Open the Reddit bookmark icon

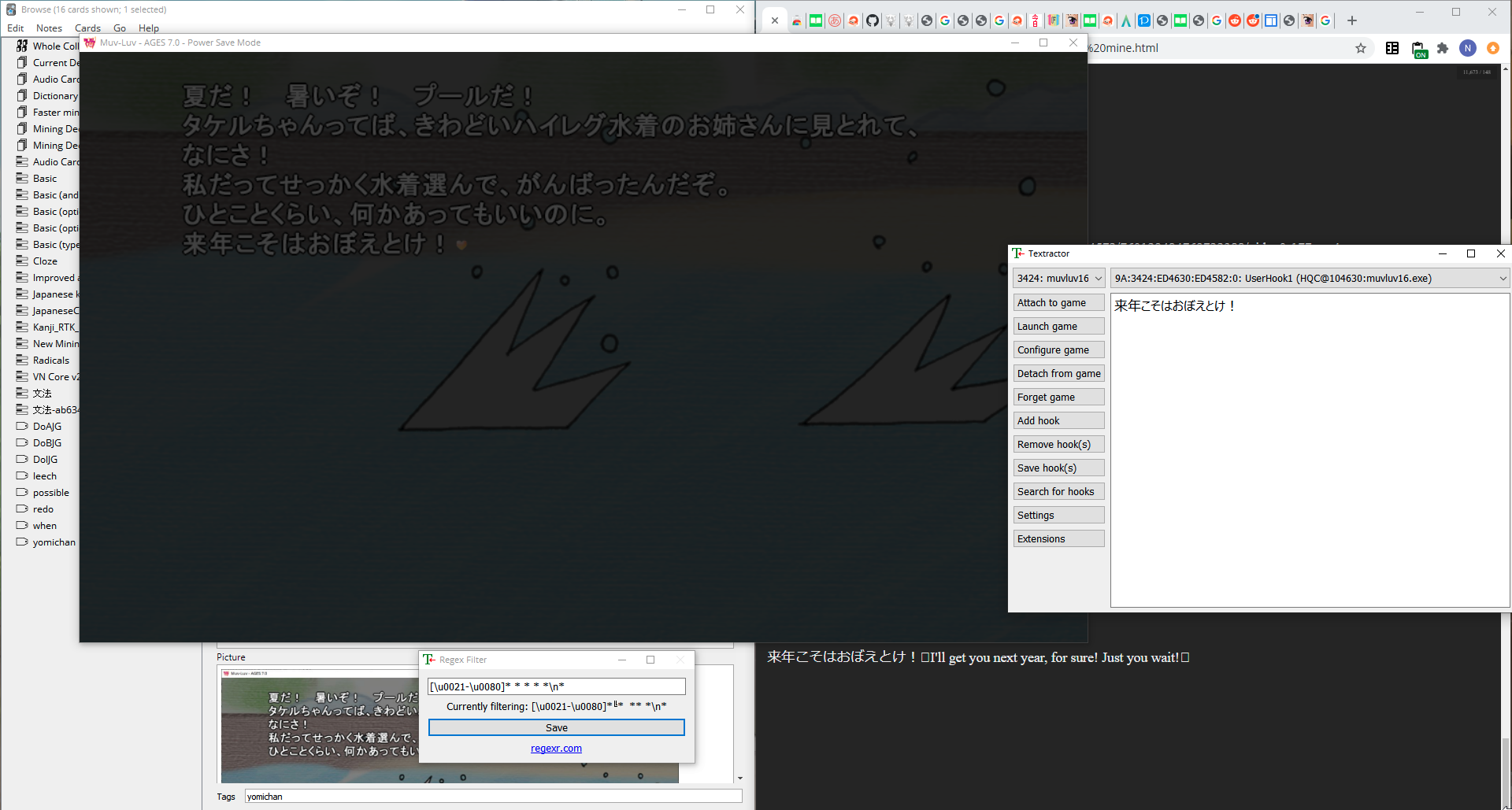1235,21
